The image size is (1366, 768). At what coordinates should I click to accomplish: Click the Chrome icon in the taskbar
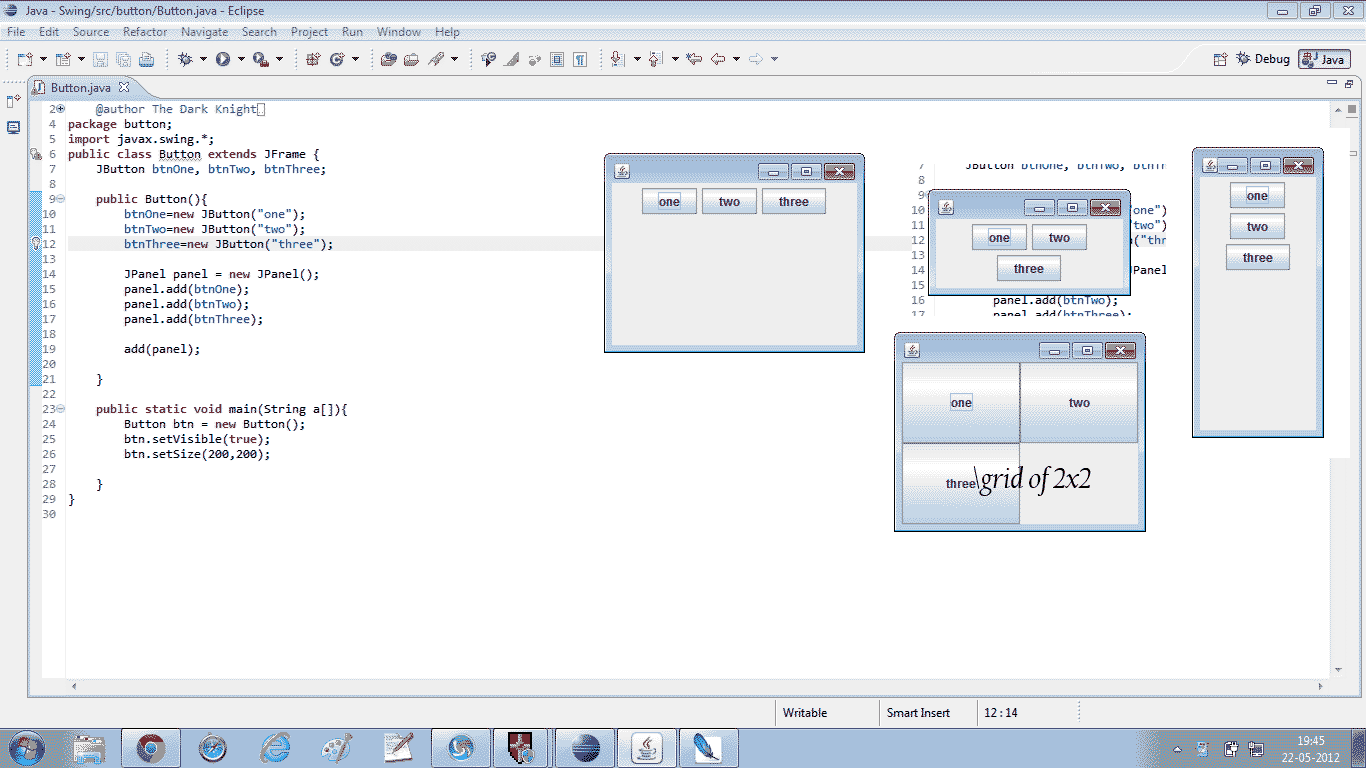point(150,747)
